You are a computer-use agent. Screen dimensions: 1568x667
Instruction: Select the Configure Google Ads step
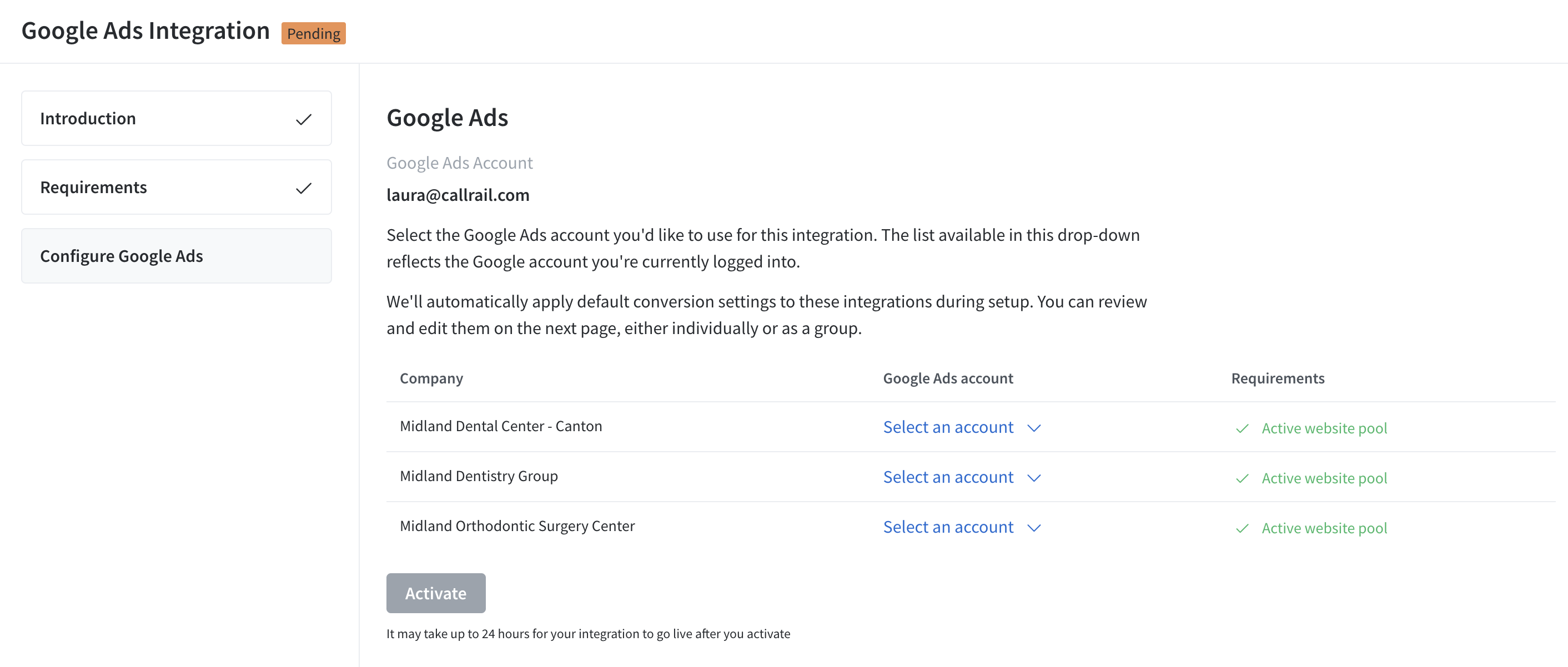(x=176, y=256)
